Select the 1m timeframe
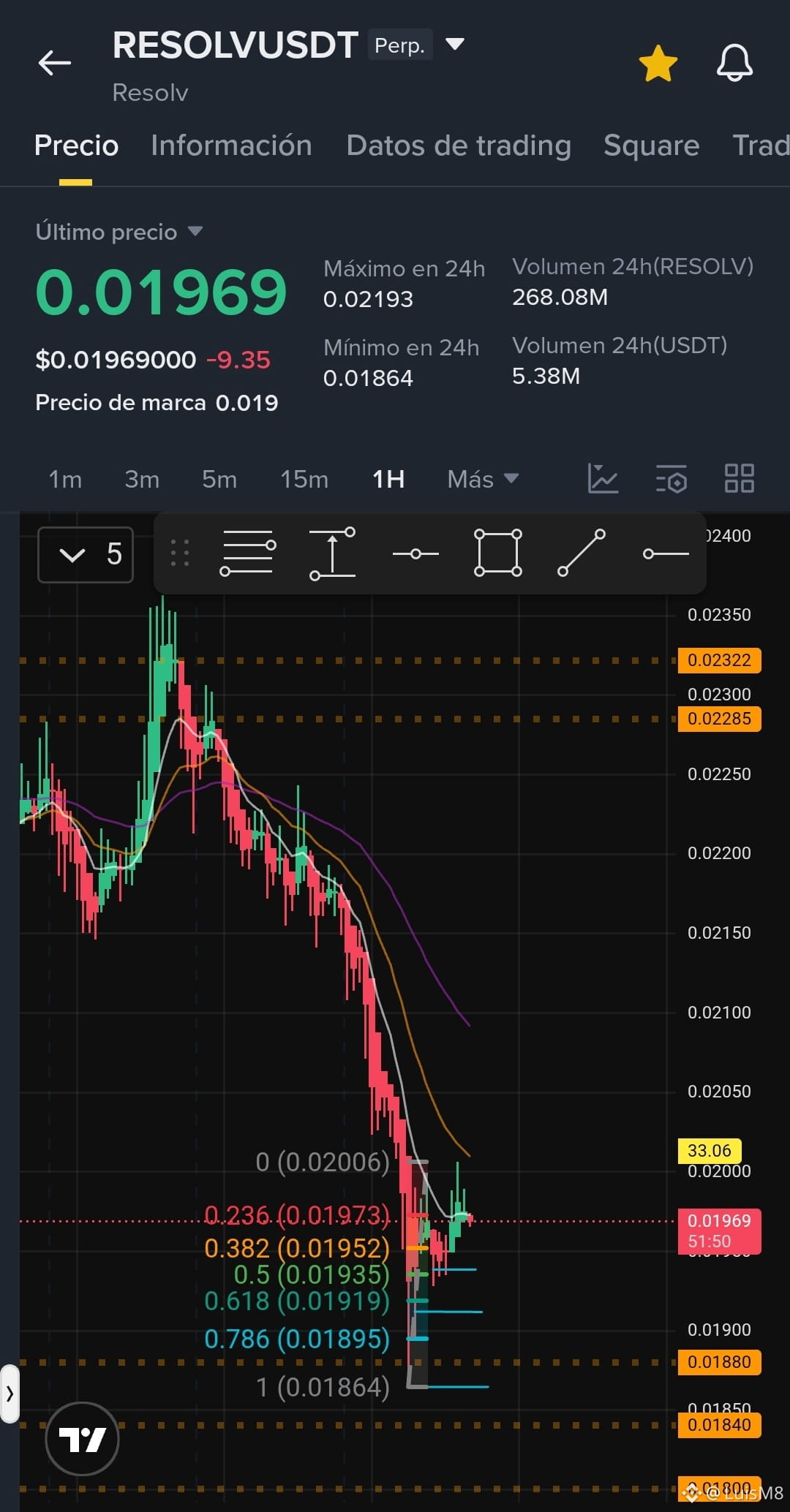Screen dimensions: 790x1512 tap(65, 480)
